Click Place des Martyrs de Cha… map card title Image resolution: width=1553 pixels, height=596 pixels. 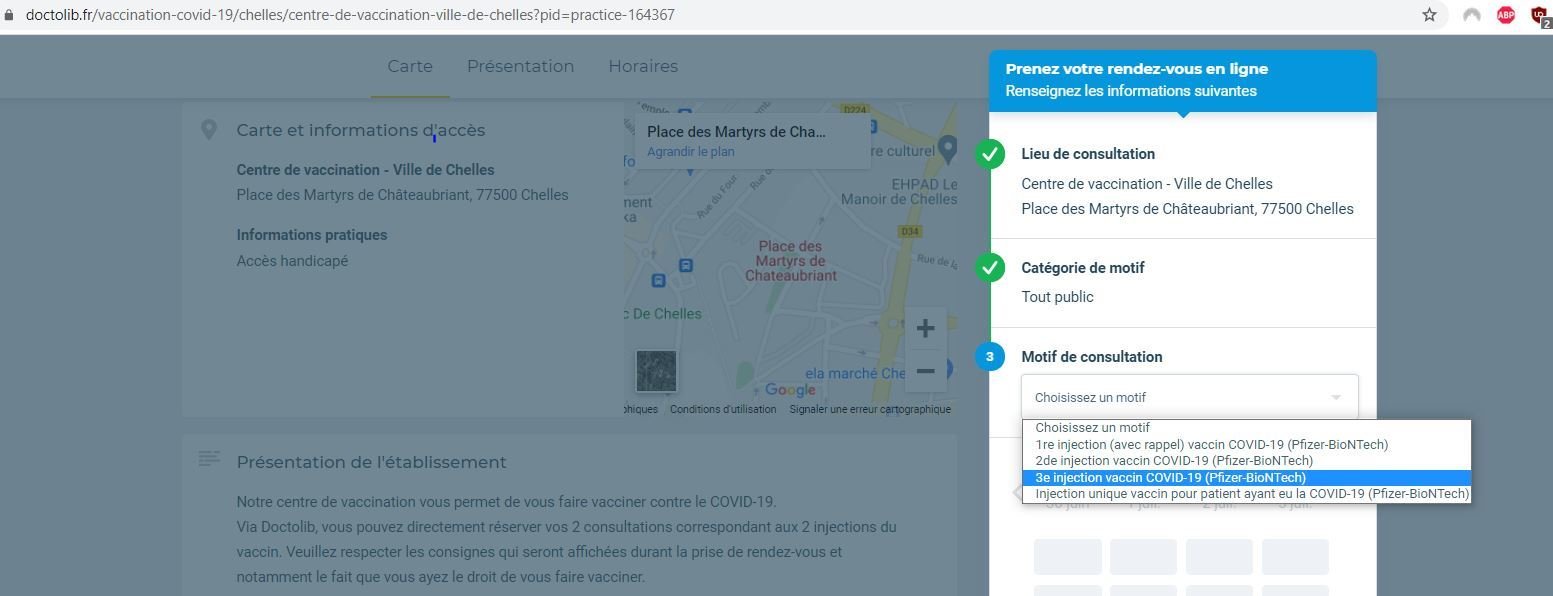coord(737,131)
